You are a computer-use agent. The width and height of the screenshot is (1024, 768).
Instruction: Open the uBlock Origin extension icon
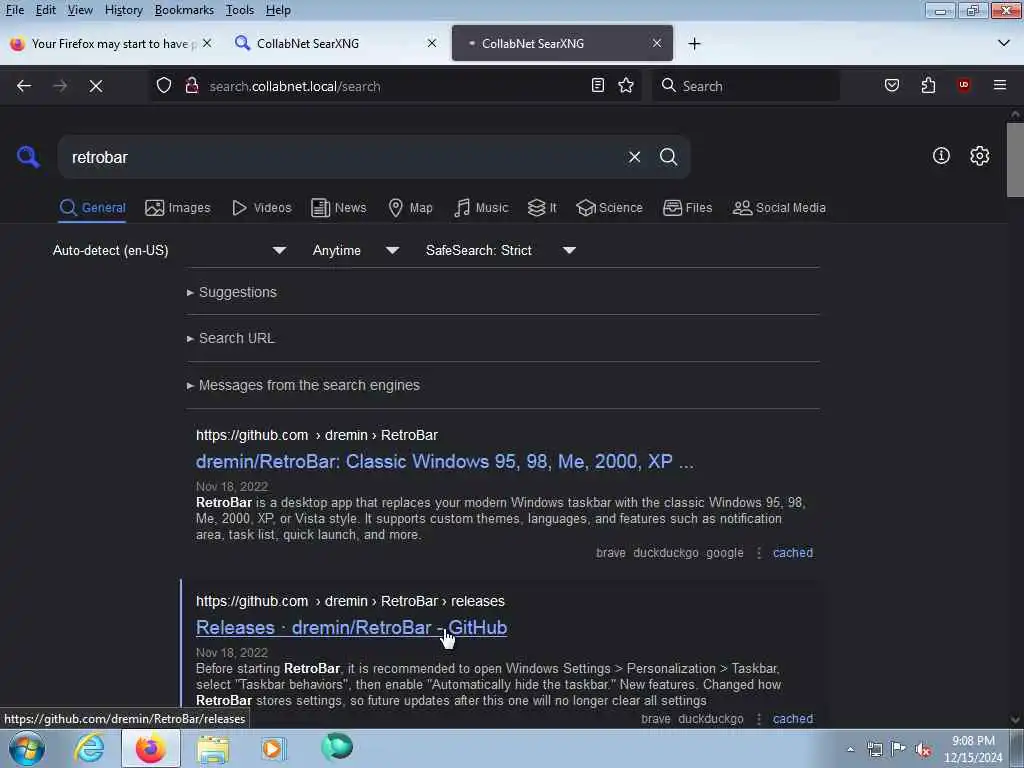click(963, 86)
